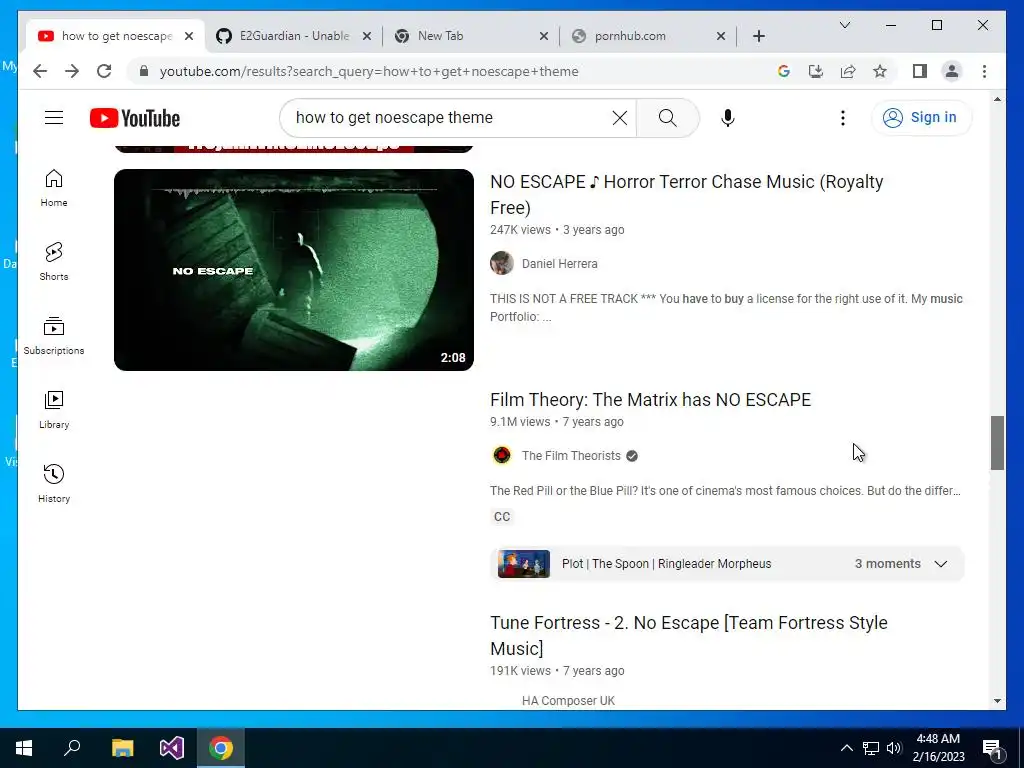
Task: Open Windows taskbar search
Action: (x=72, y=748)
